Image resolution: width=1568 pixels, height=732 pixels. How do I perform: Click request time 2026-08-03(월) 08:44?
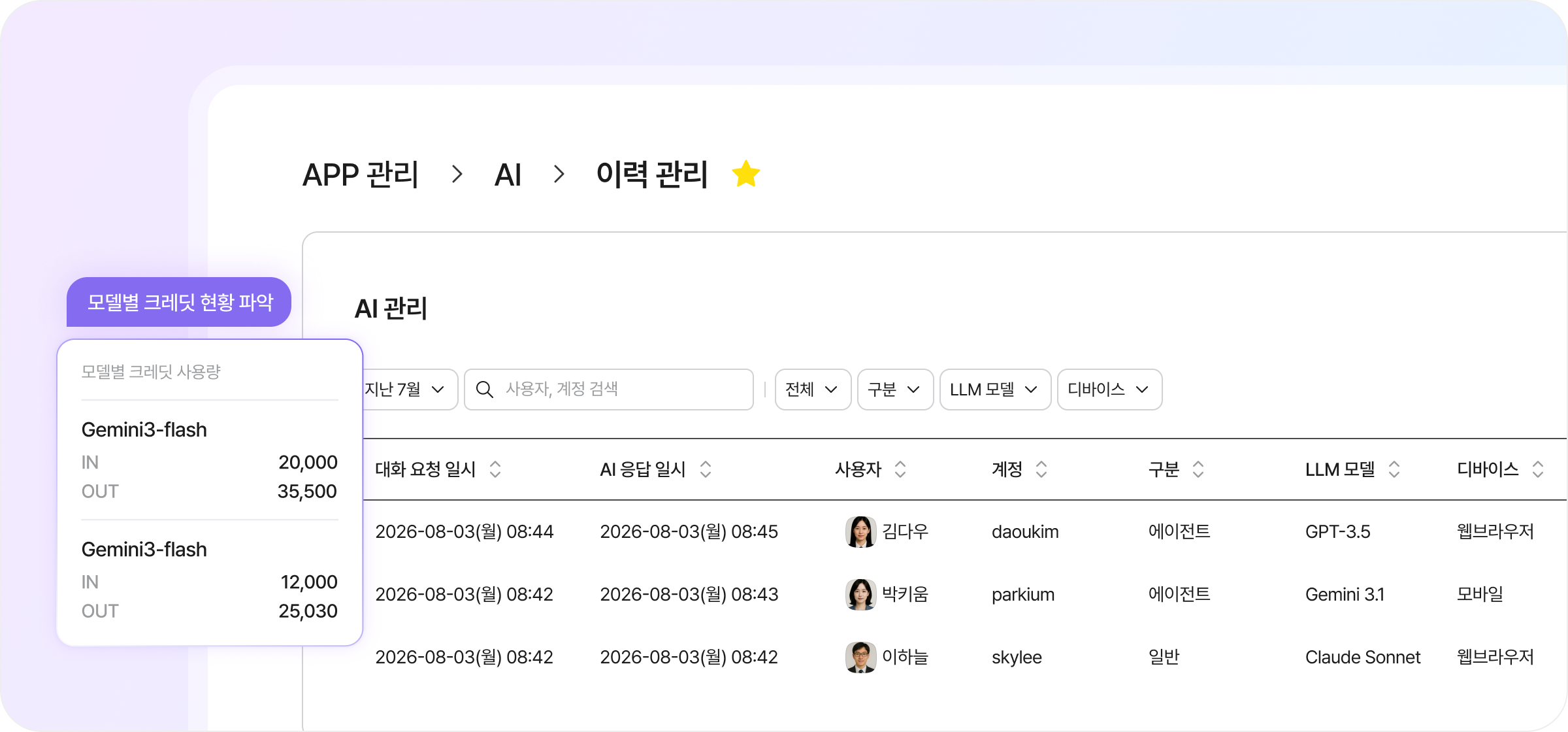[x=464, y=531]
